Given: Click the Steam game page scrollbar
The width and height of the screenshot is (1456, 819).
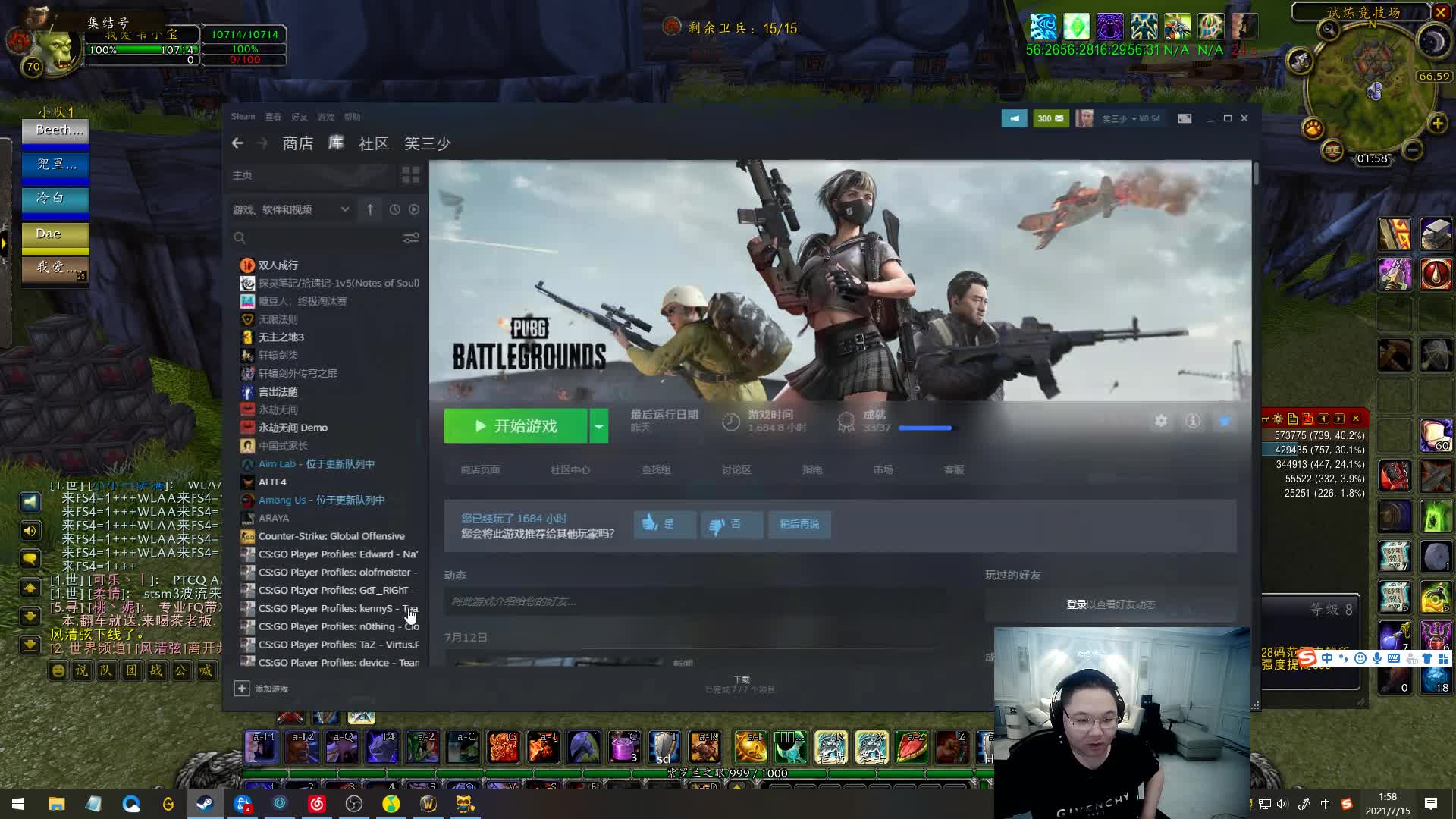Looking at the screenshot, I should point(1256,173).
